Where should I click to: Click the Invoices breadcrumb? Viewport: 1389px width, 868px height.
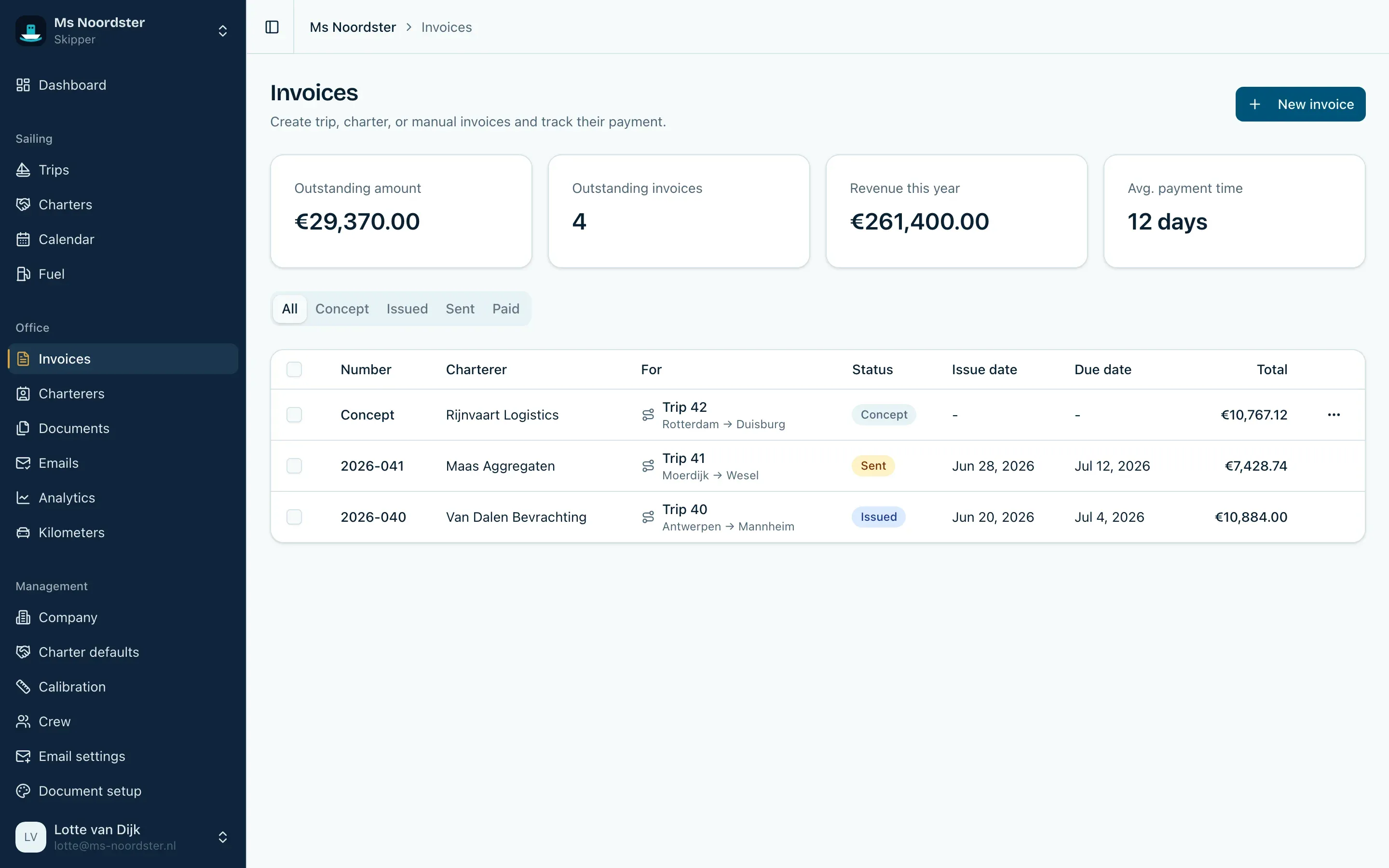(x=447, y=27)
